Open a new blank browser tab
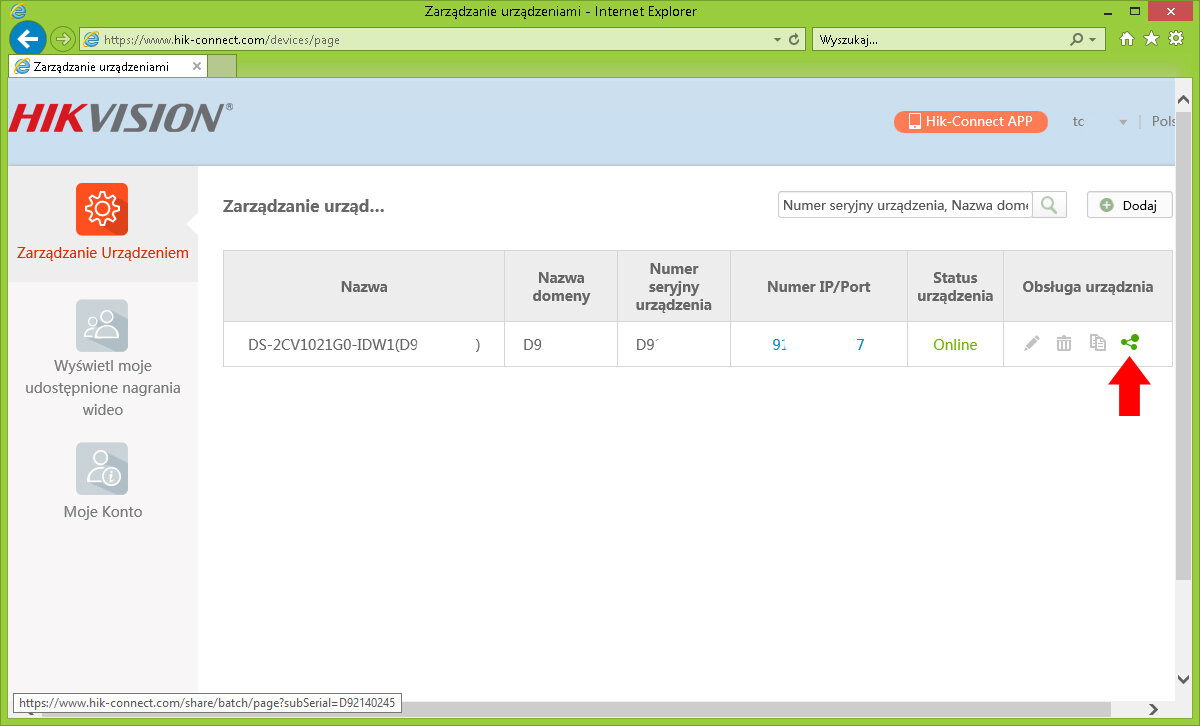The width and height of the screenshot is (1200, 726). pyautogui.click(x=222, y=66)
